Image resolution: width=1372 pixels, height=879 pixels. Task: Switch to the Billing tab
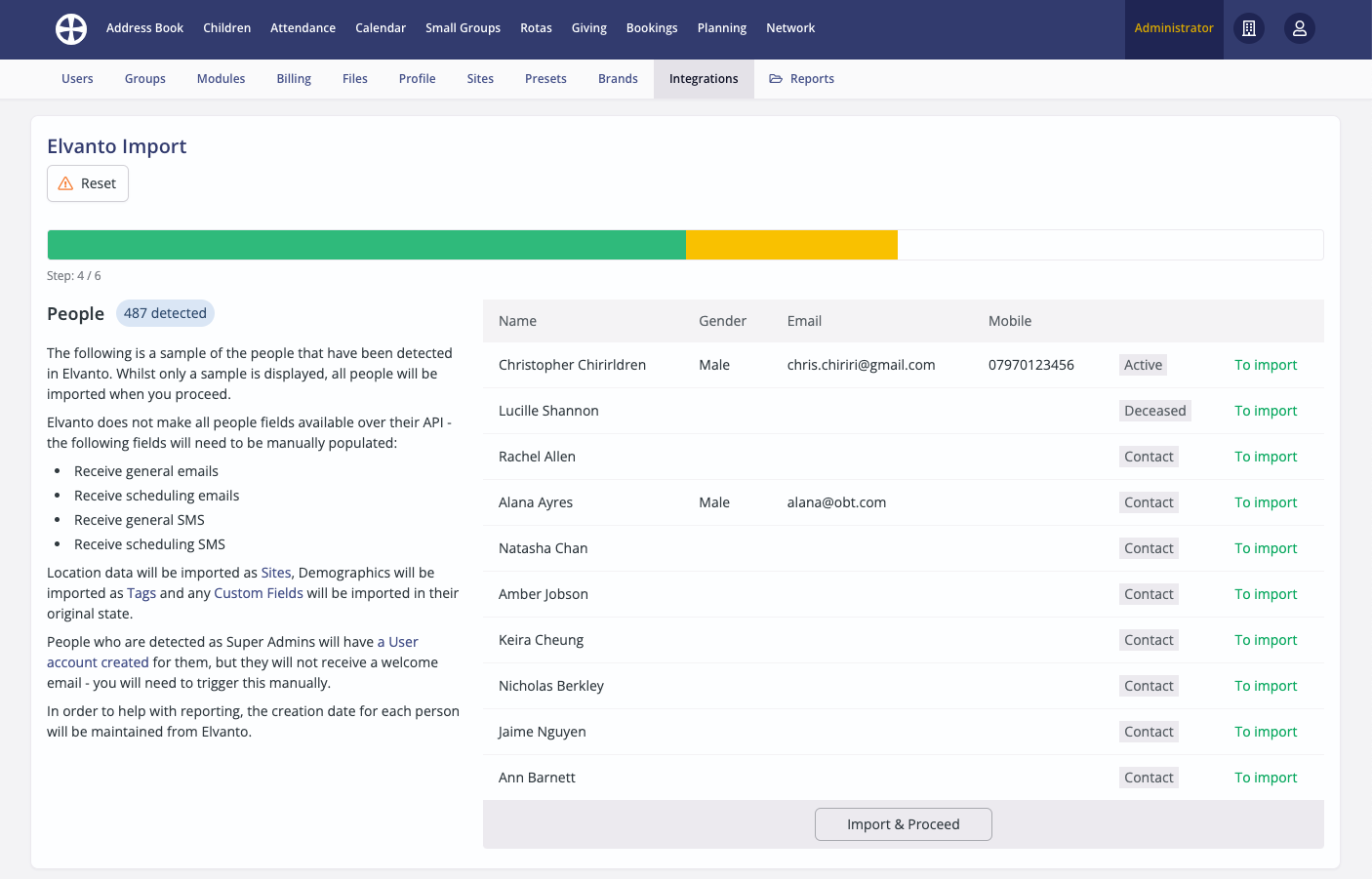point(294,79)
